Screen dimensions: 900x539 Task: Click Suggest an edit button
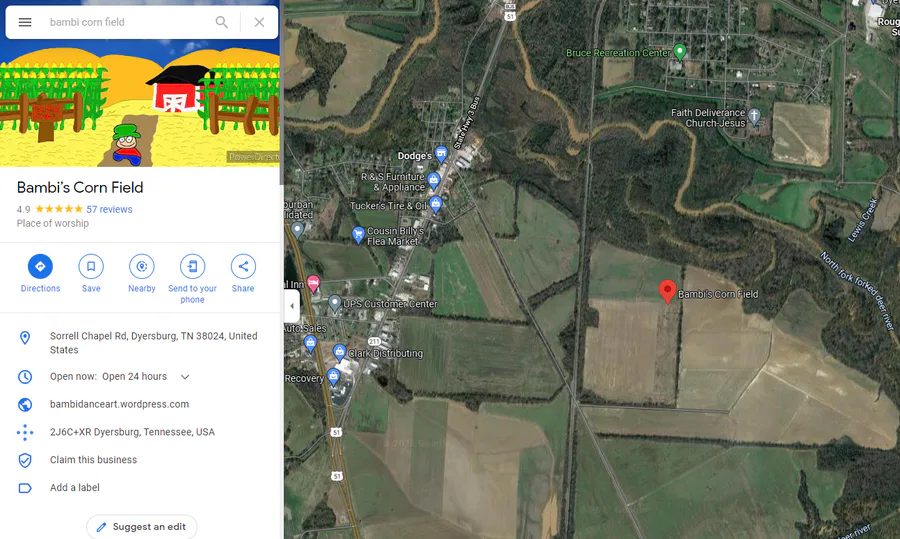coord(142,526)
